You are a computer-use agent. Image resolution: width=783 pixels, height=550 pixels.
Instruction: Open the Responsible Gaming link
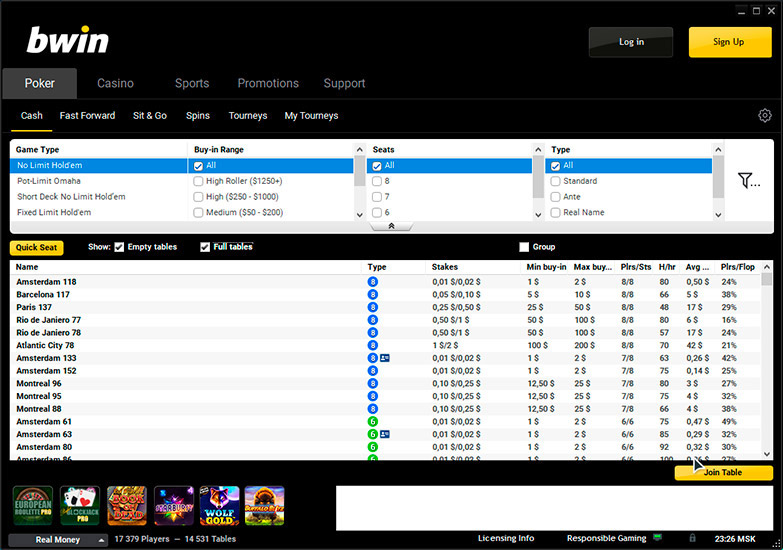[606, 538]
